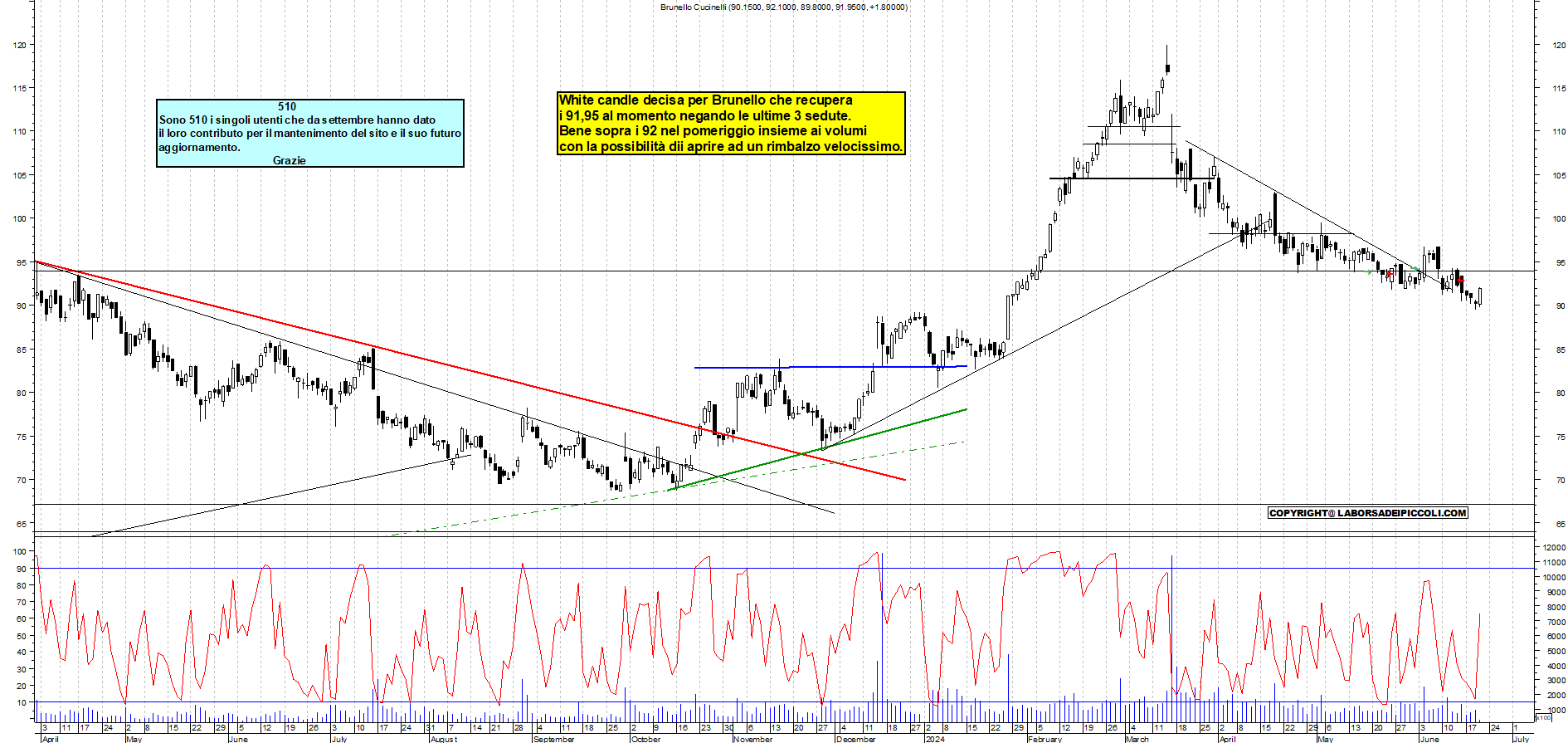This screenshot has height=743, width=1568.
Task: Click the 4000 volume scale label
Action: click(1556, 667)
